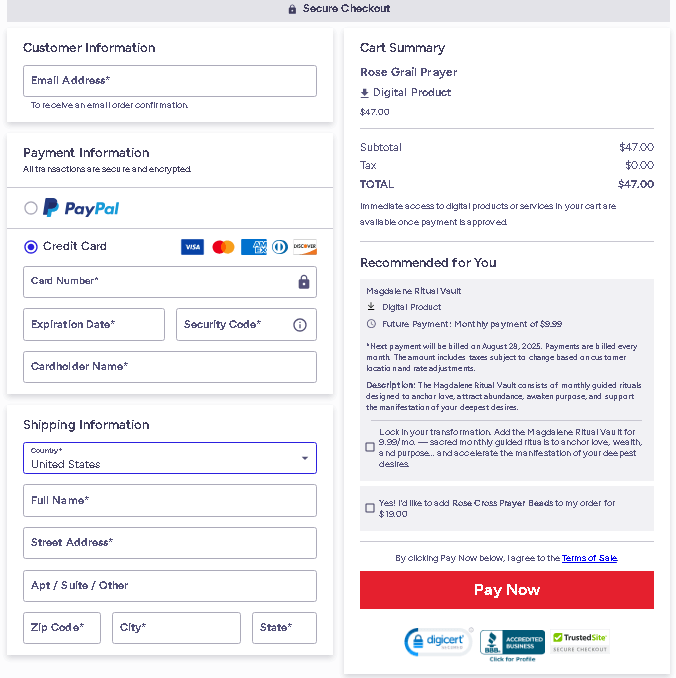Screen dimensions: 676x678
Task: Check the Magdalene Ritual Vault add-on box
Action: (370, 447)
